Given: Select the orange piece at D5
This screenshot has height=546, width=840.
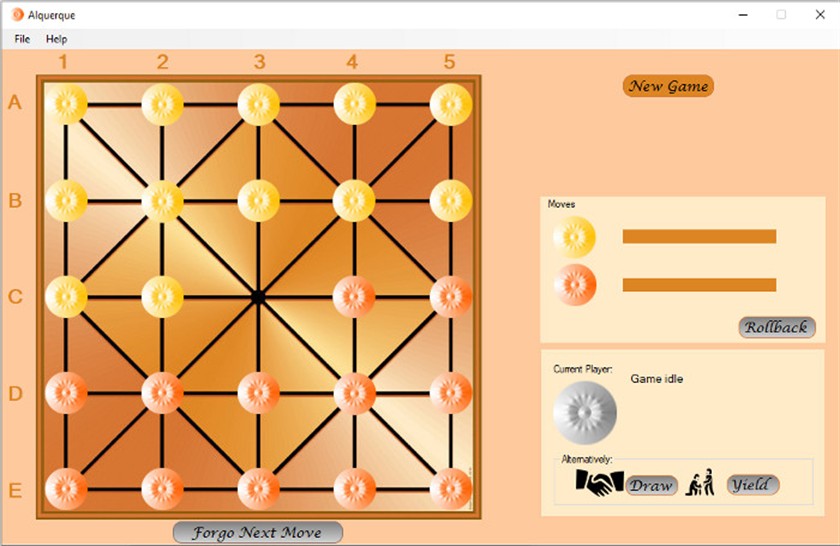Looking at the screenshot, I should pos(451,393).
